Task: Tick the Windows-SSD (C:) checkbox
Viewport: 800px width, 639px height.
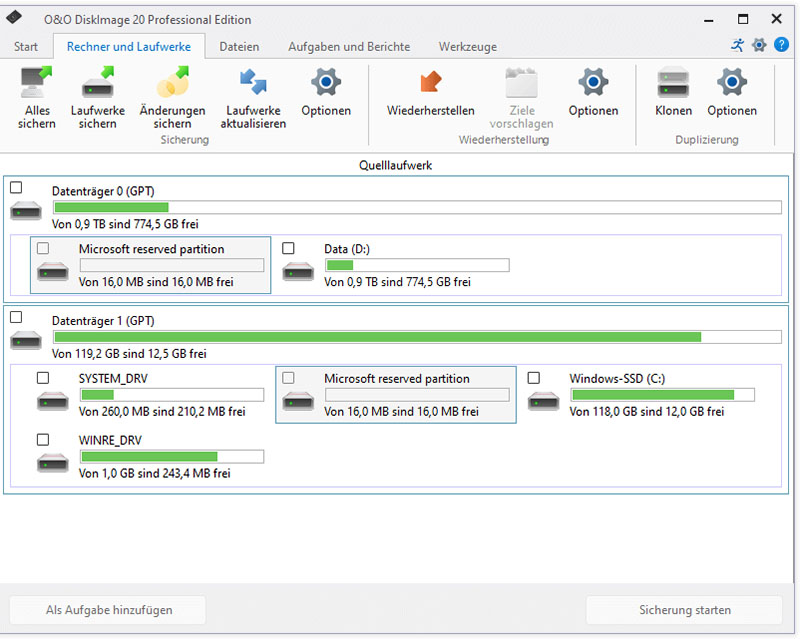Action: (534, 378)
